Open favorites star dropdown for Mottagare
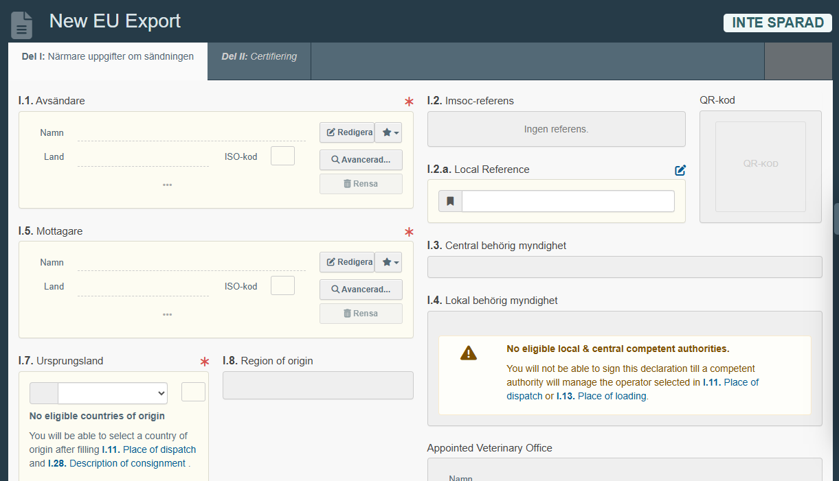This screenshot has width=839, height=481. click(x=388, y=262)
